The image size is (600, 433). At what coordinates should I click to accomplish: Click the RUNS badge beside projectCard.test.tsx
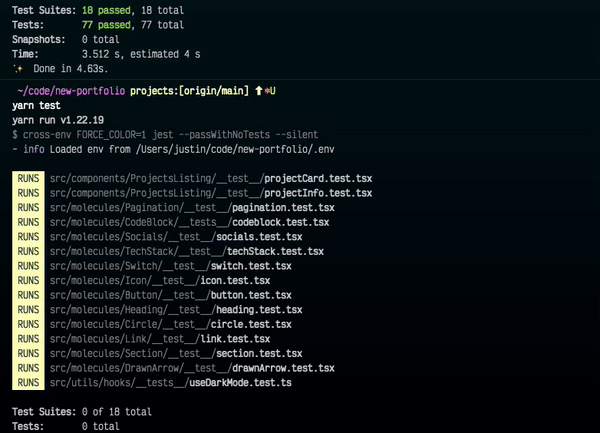(x=28, y=178)
